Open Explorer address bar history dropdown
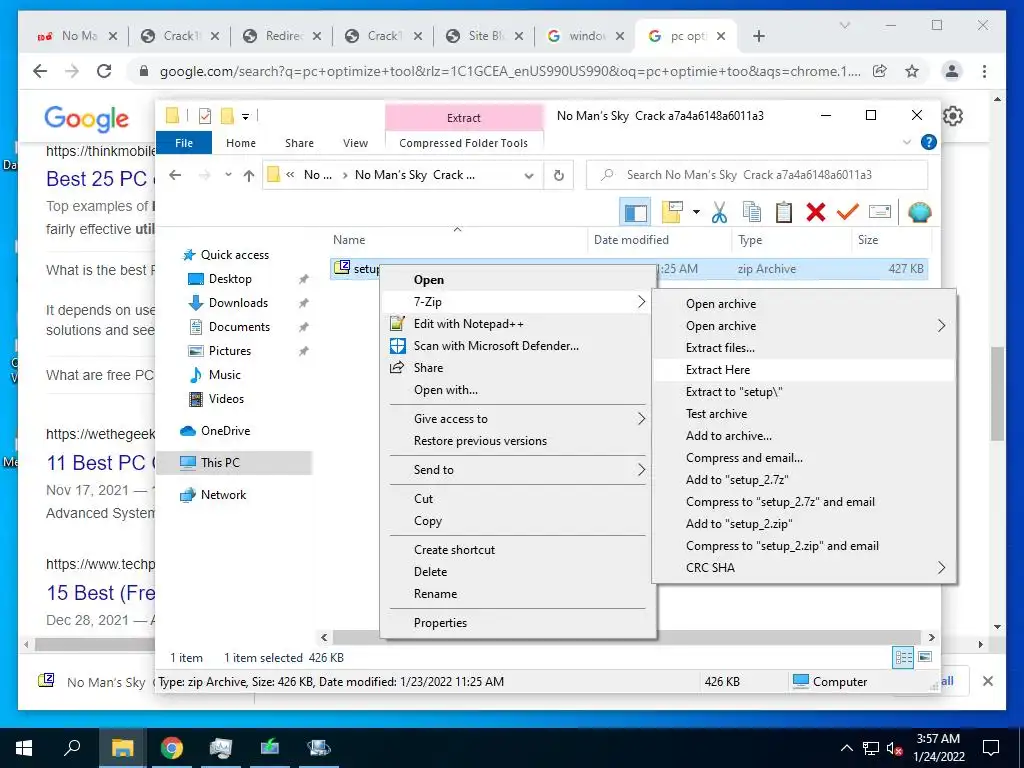Viewport: 1024px width, 768px height. [x=529, y=175]
